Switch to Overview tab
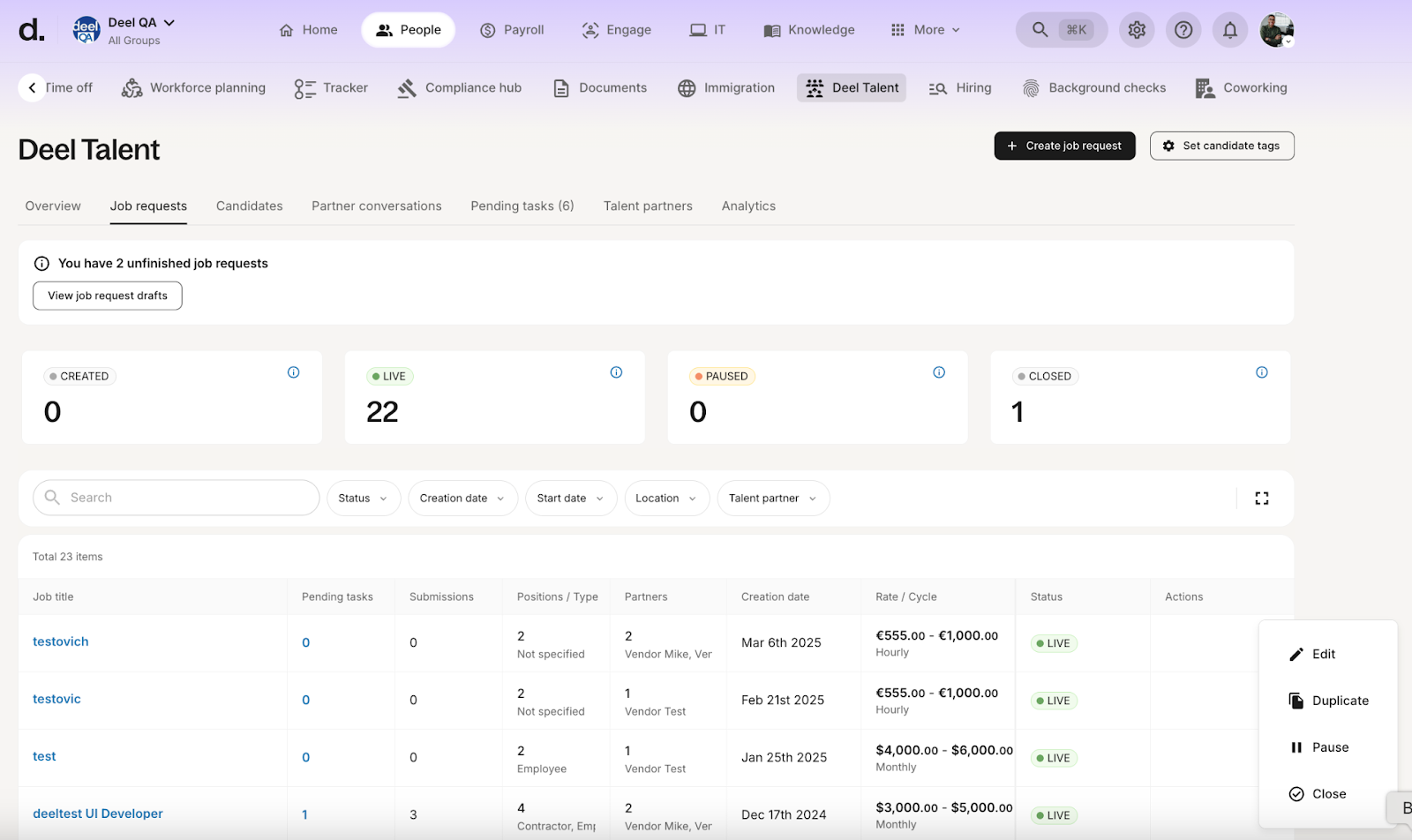 click(x=53, y=206)
